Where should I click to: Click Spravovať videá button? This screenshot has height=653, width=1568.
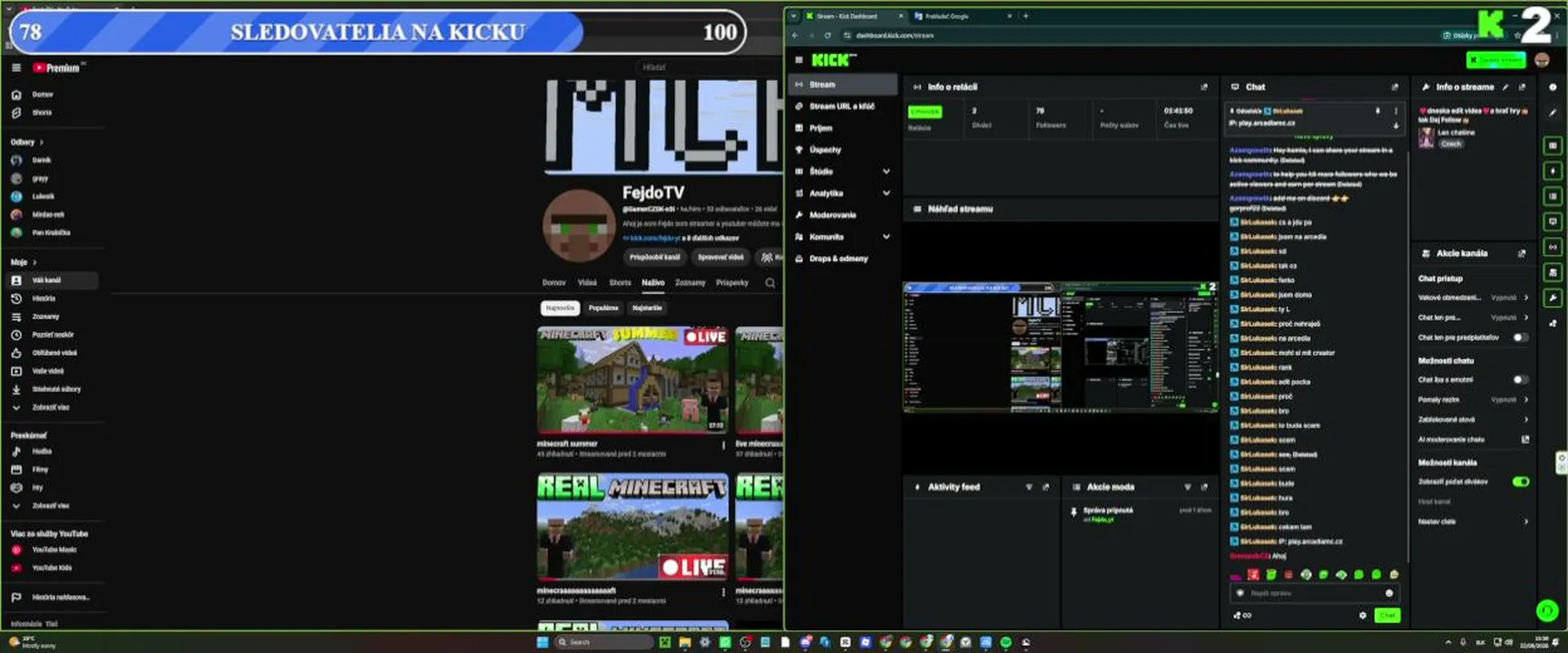point(720,258)
